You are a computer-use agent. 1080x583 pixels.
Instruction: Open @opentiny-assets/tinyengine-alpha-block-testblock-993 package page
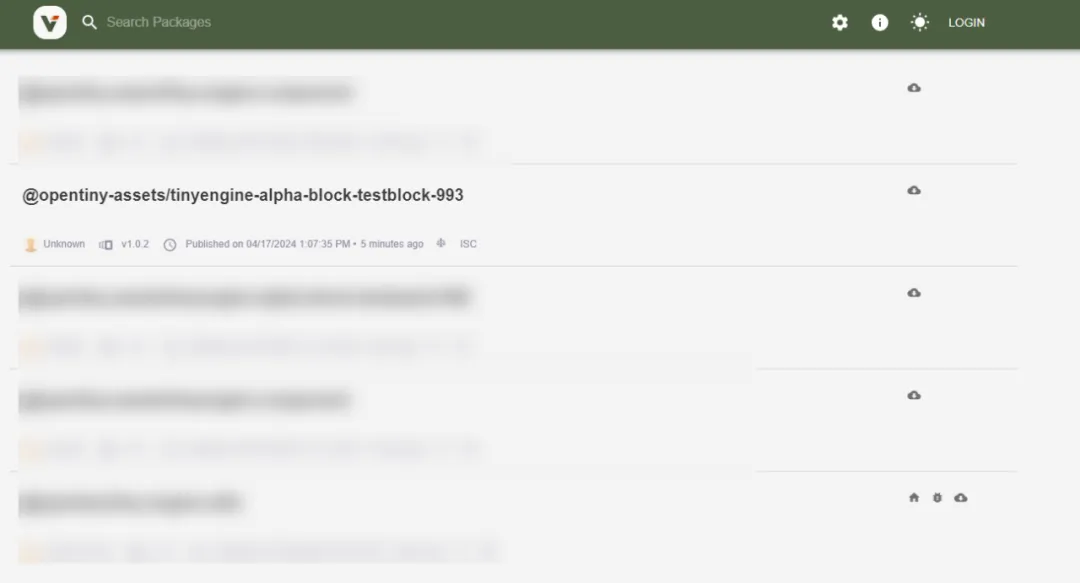(x=243, y=195)
